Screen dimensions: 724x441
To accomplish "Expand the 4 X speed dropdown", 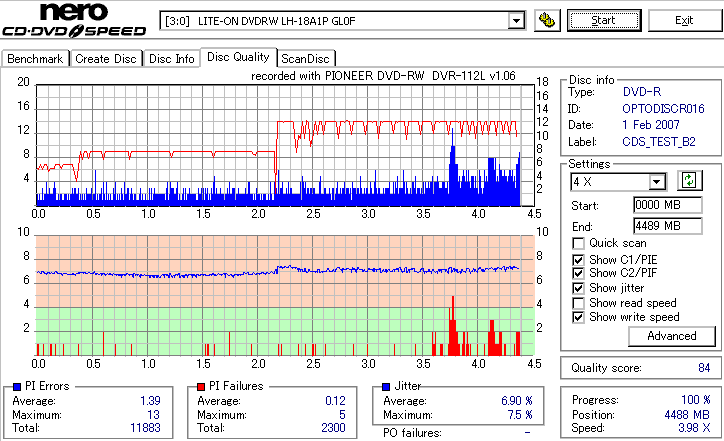I will pyautogui.click(x=657, y=182).
